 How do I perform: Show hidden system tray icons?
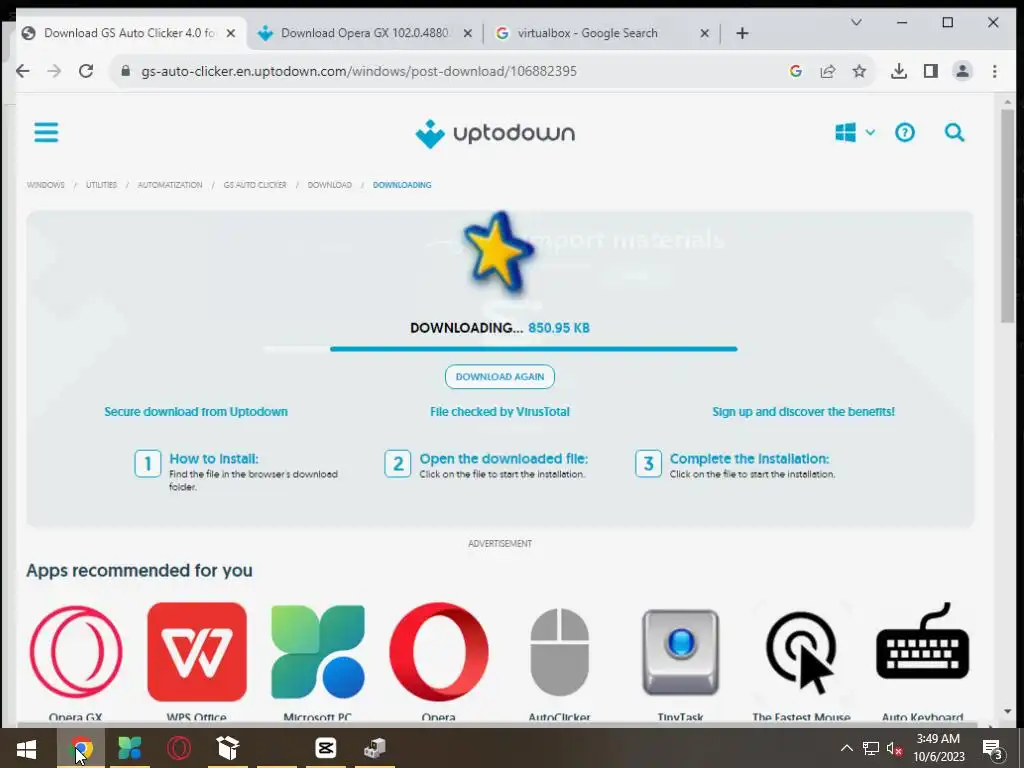point(846,748)
